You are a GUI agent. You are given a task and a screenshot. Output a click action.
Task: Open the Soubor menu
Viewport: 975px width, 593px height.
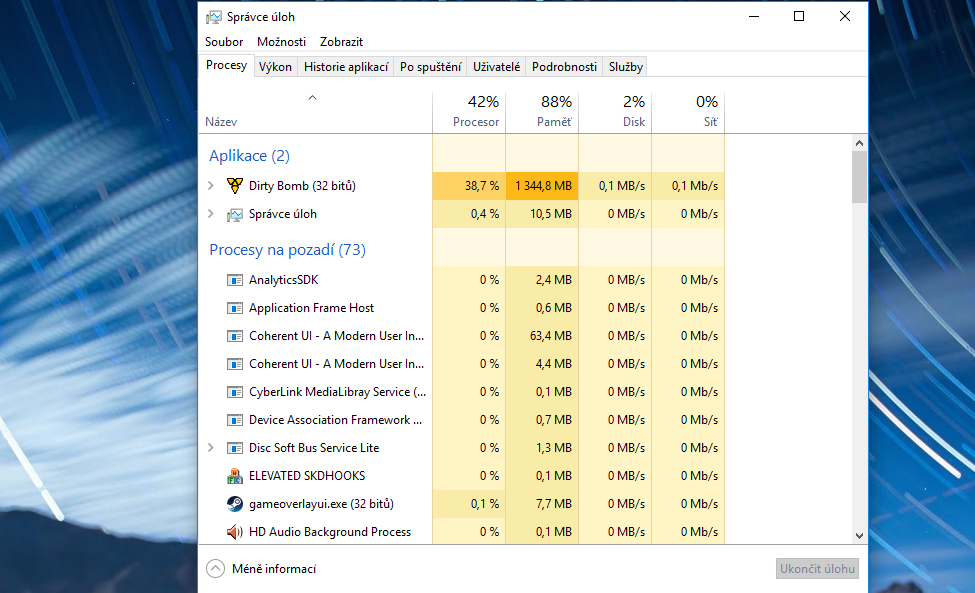coord(224,42)
